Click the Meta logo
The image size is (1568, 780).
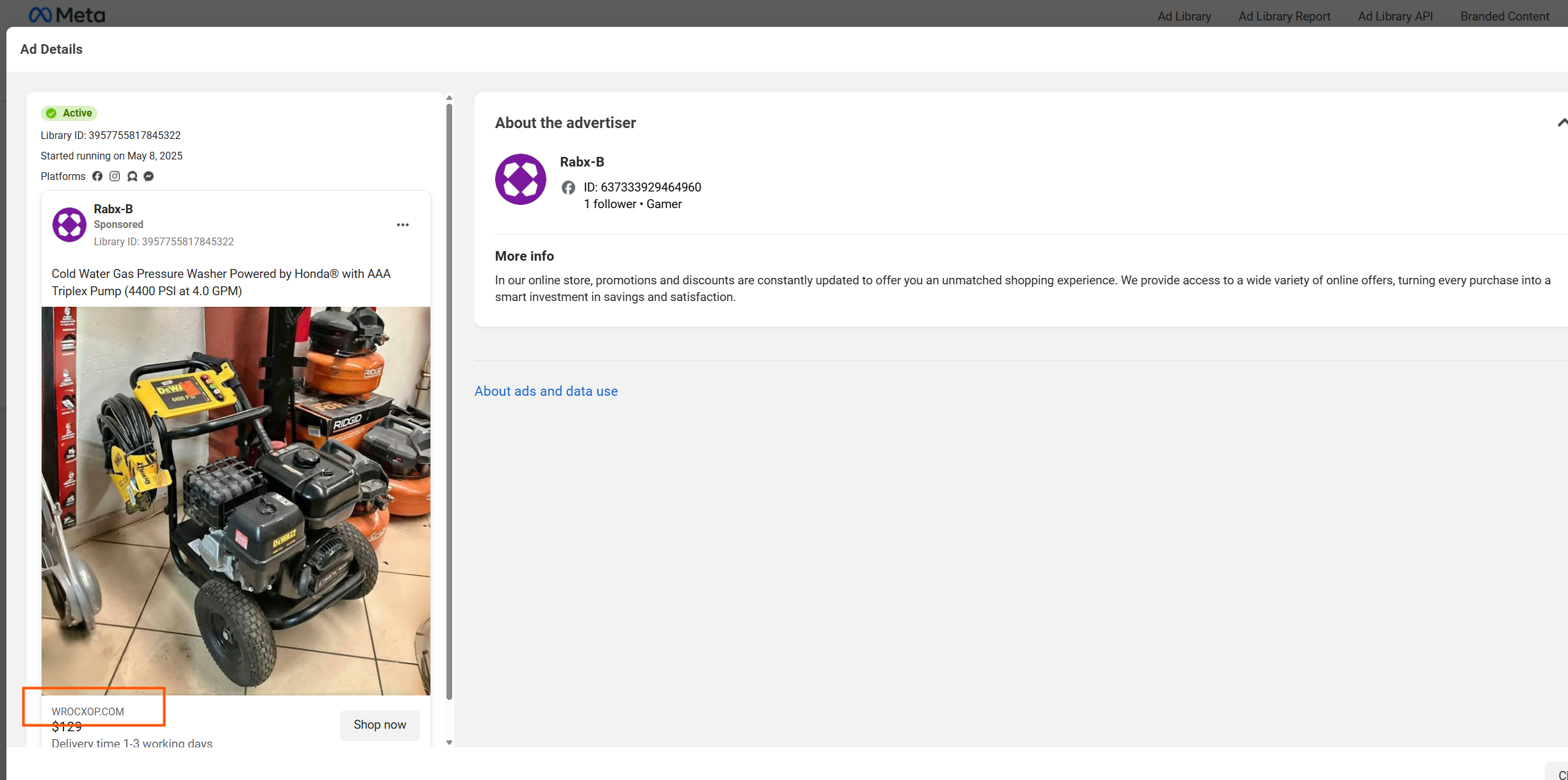point(67,14)
